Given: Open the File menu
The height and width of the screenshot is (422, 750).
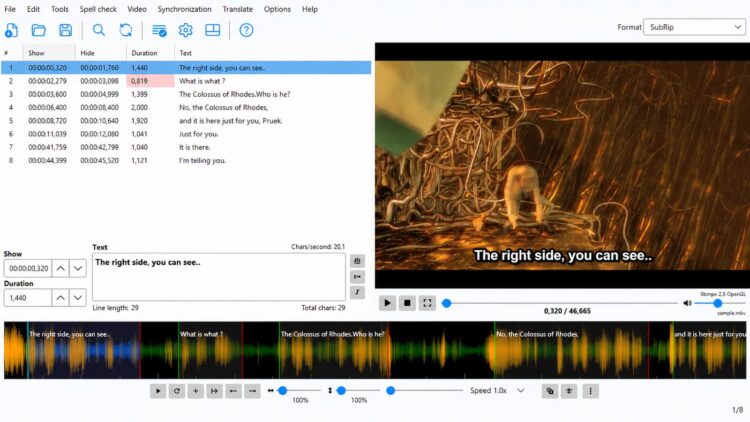Looking at the screenshot, I should point(10,9).
